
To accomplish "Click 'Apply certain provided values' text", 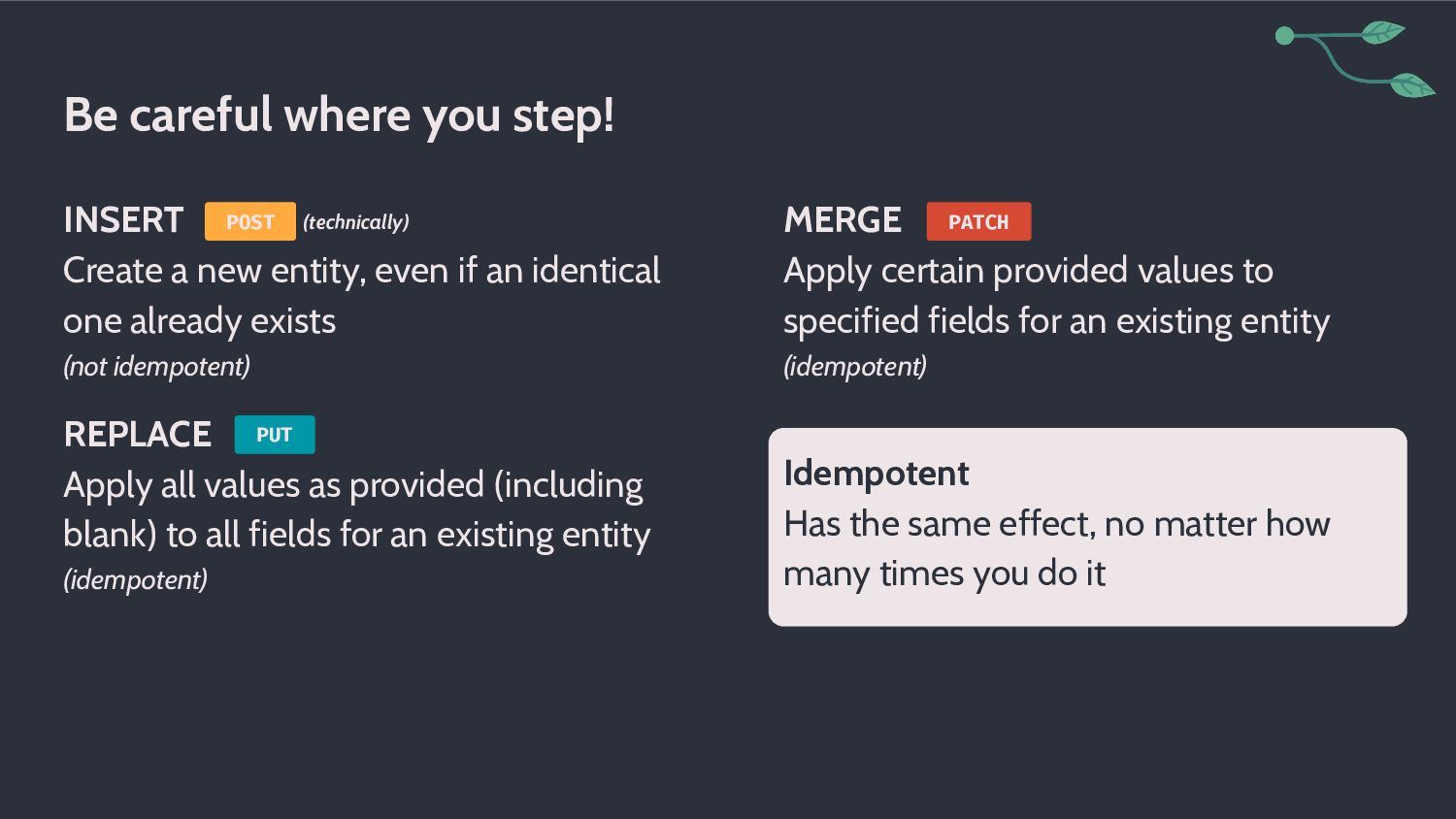I will click(x=1029, y=271).
